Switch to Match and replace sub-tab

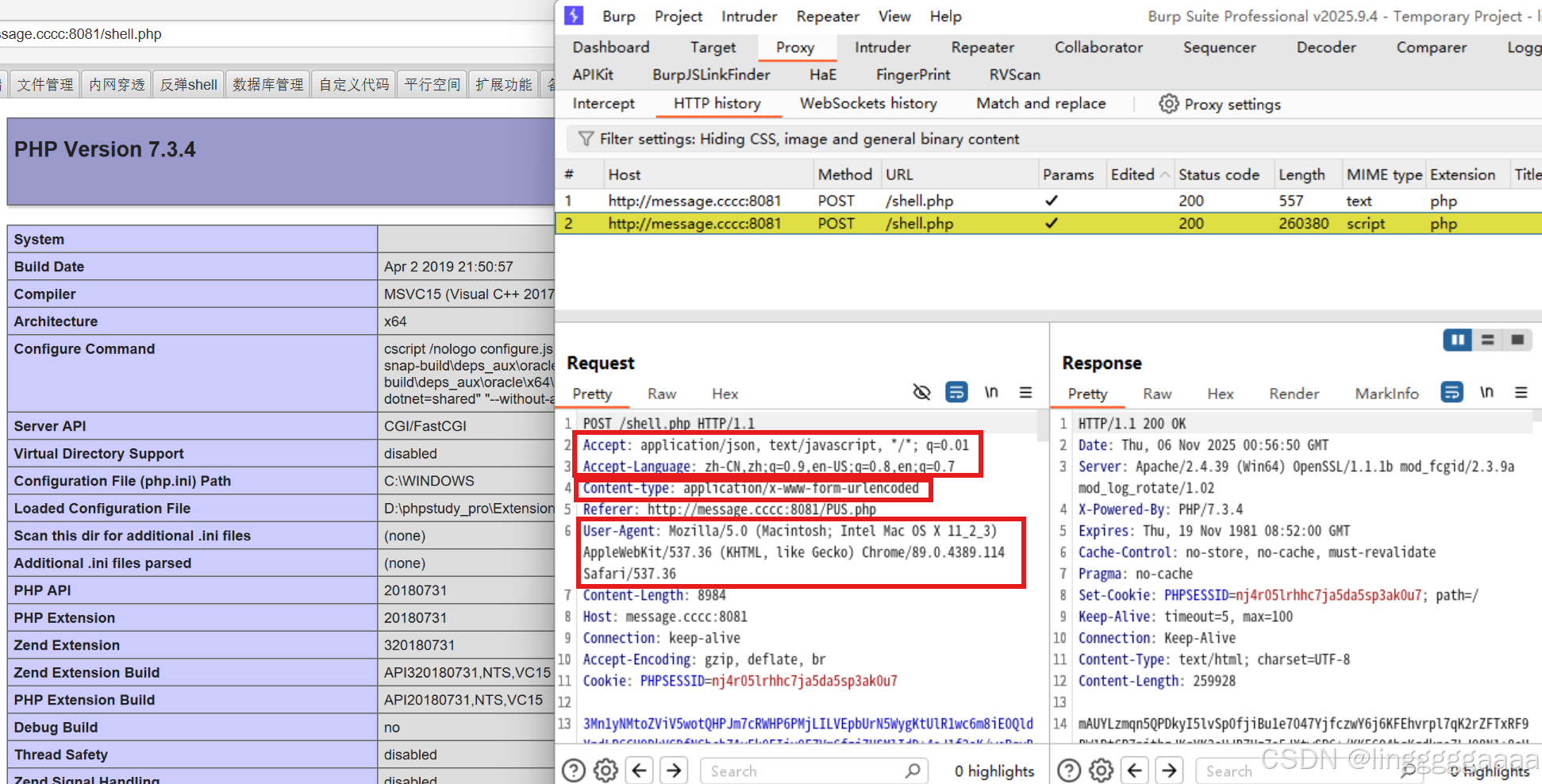click(1040, 104)
